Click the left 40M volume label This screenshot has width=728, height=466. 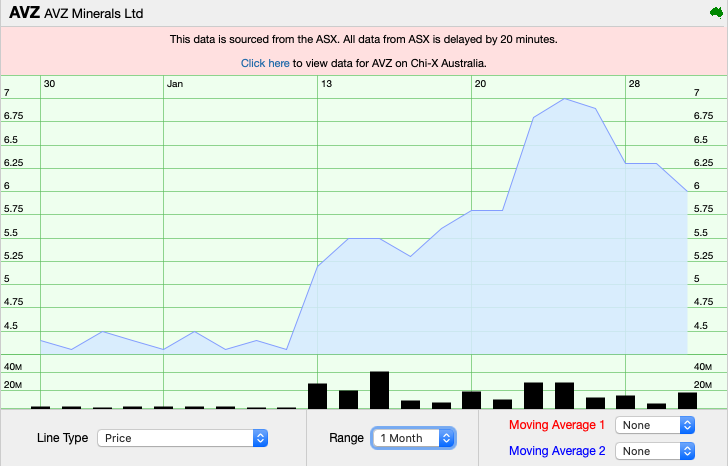coord(13,367)
